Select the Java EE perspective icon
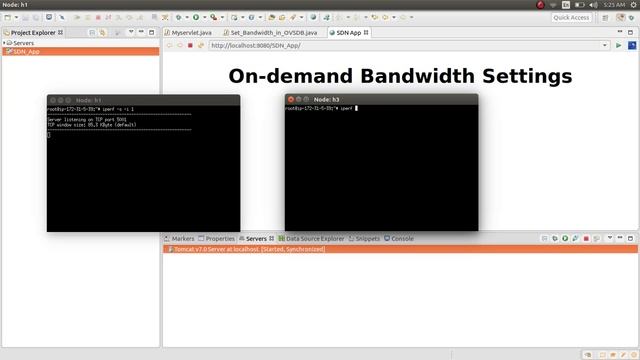Screen dimensions: 640x360 tap(620, 18)
